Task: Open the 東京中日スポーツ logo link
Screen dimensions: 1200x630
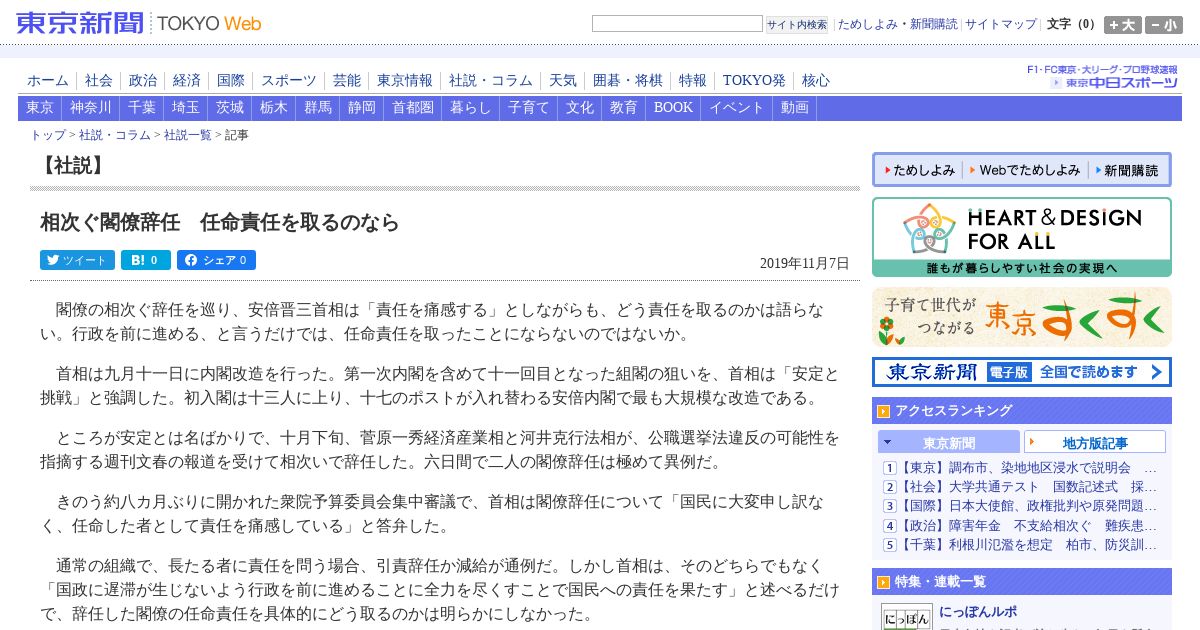Action: pyautogui.click(x=1114, y=82)
